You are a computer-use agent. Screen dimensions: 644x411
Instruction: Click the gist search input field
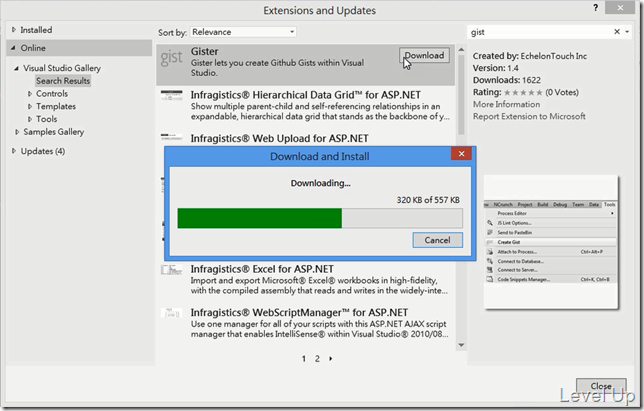(540, 32)
